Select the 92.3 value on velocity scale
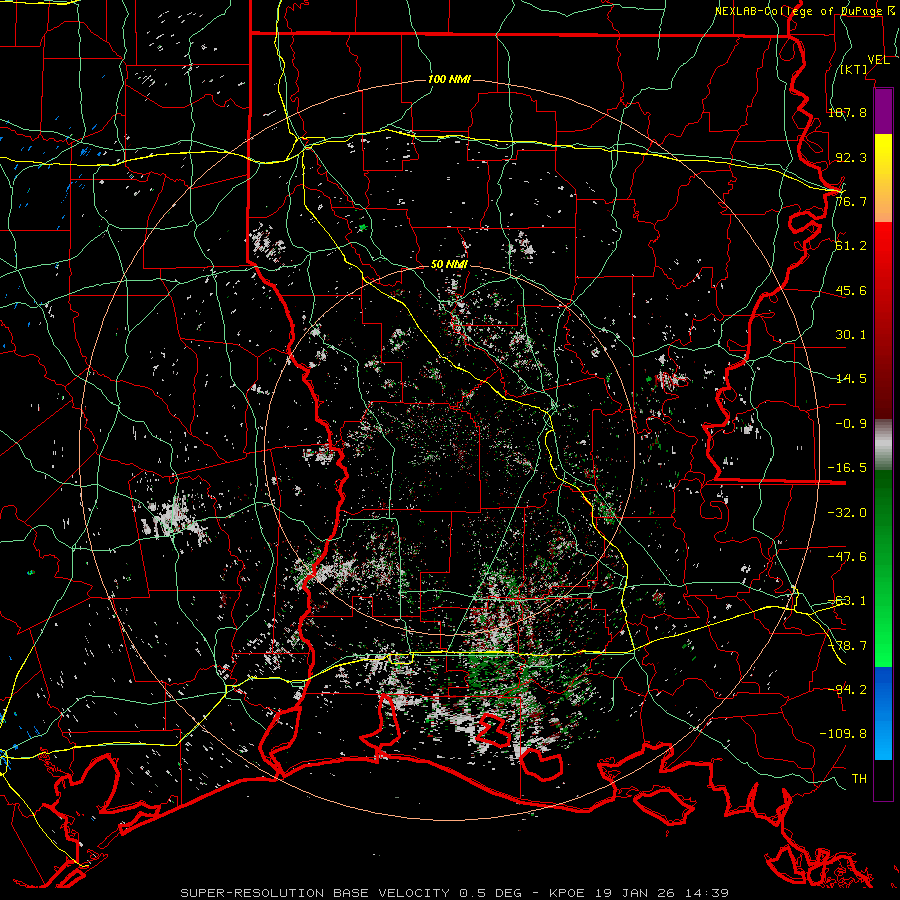900x900 pixels. click(x=851, y=157)
